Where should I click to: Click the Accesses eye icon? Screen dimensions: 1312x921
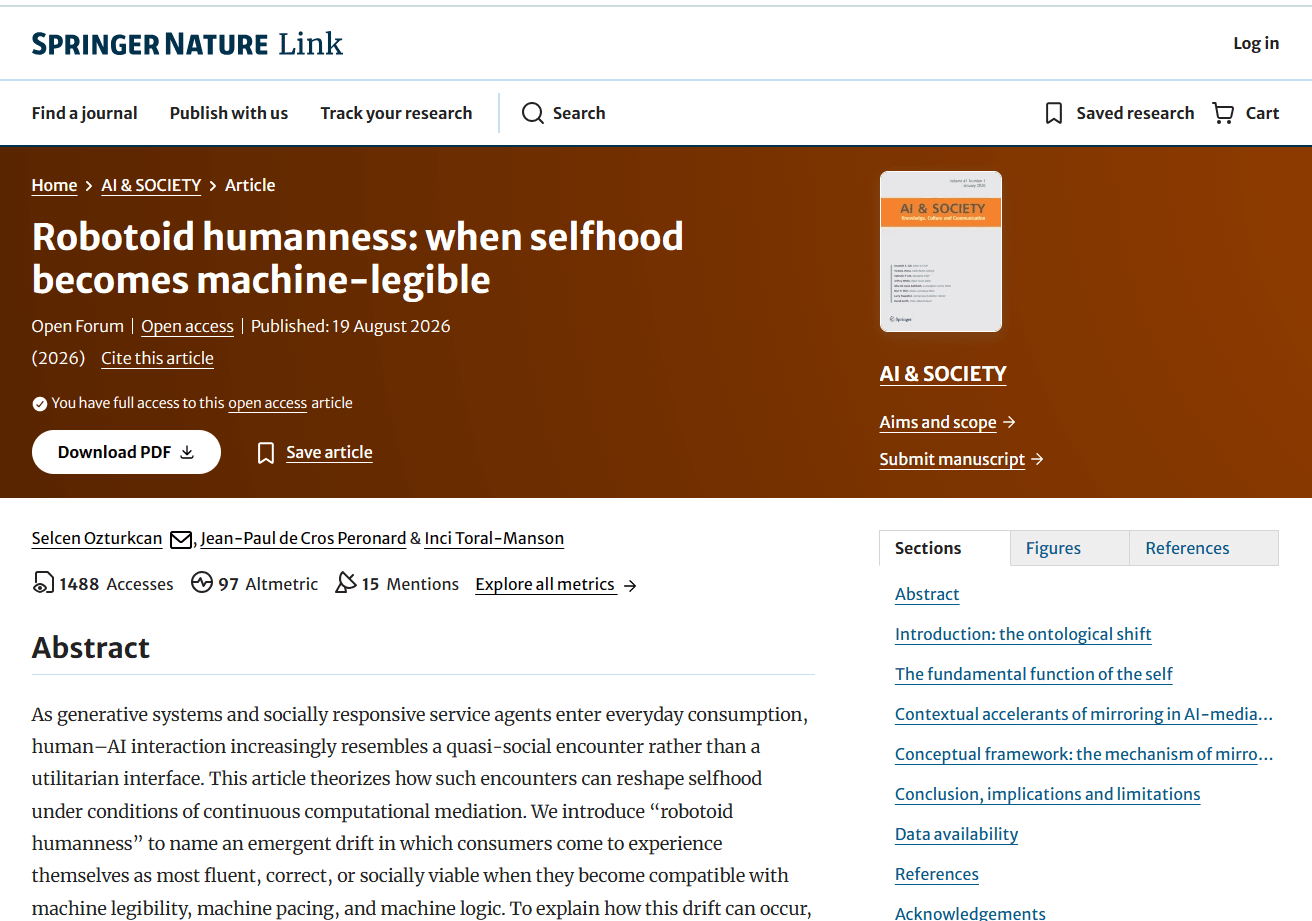pyautogui.click(x=43, y=583)
